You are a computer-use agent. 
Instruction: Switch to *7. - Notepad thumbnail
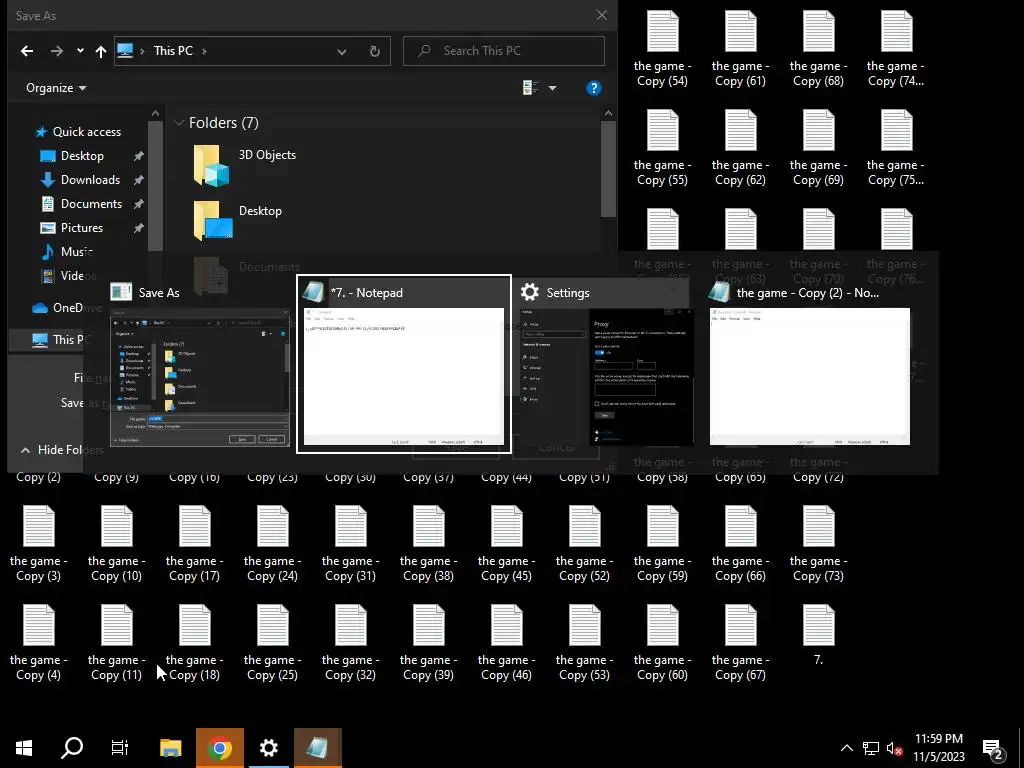pos(404,364)
